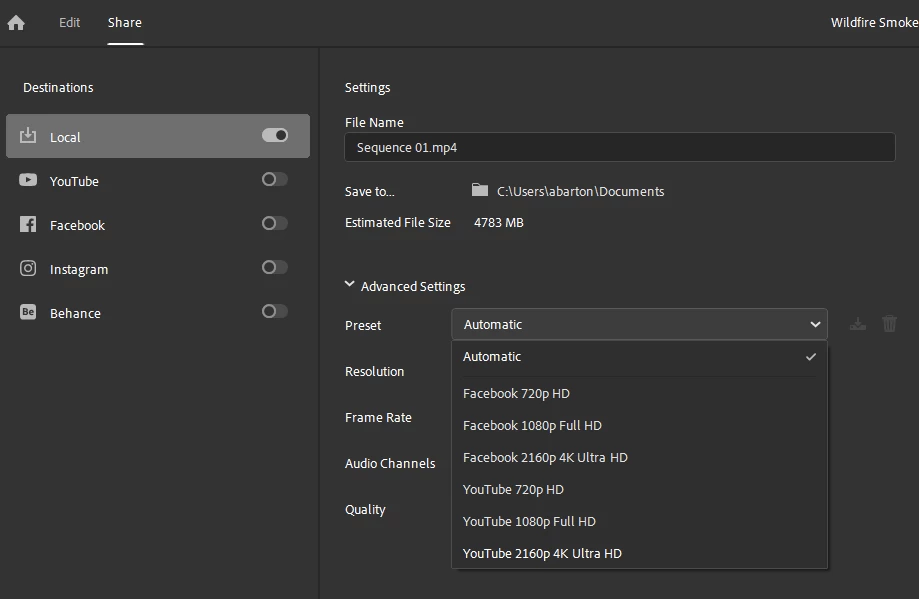Click the Facebook logo icon
The height and width of the screenshot is (599, 919).
28,224
